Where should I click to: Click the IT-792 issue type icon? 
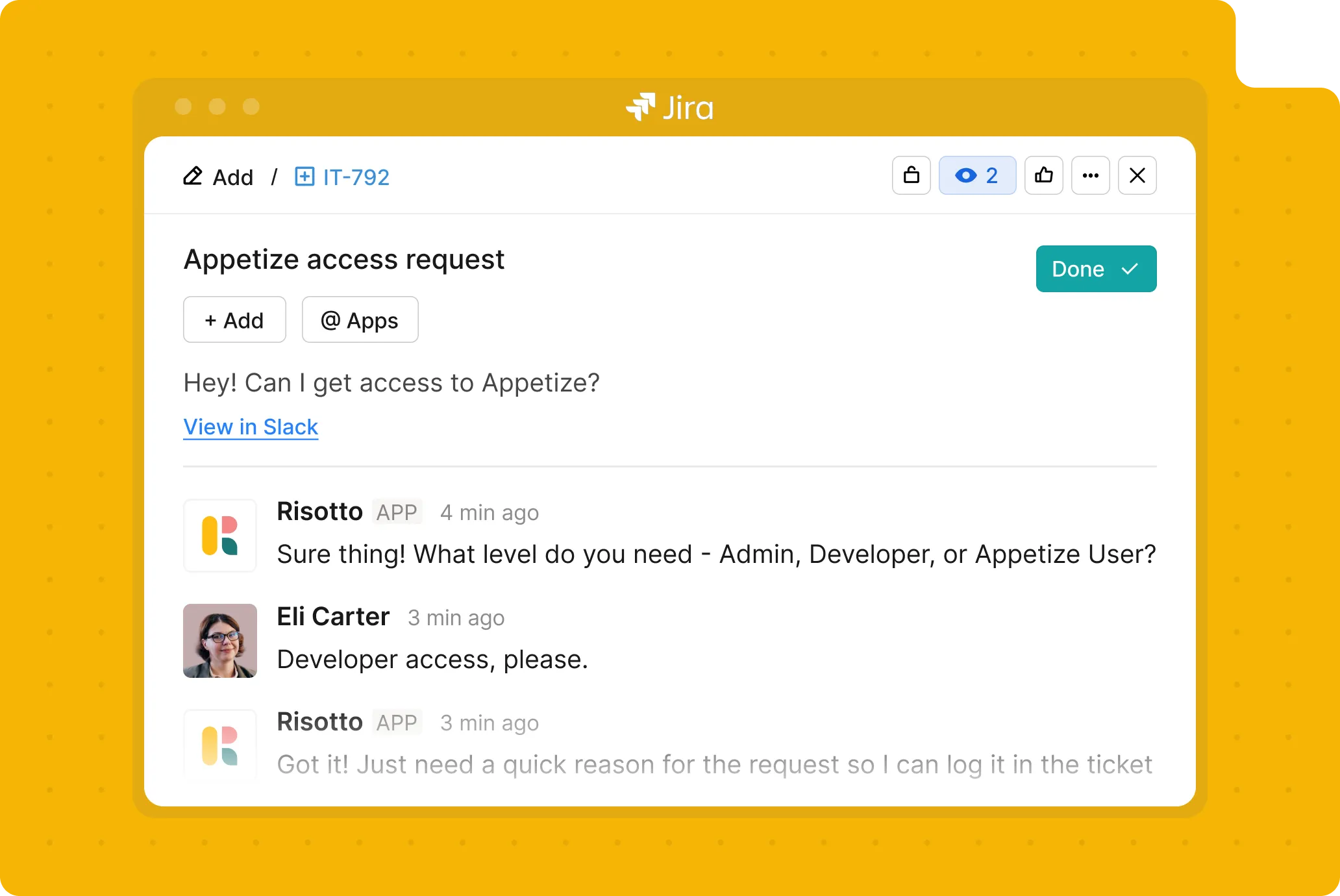click(304, 177)
